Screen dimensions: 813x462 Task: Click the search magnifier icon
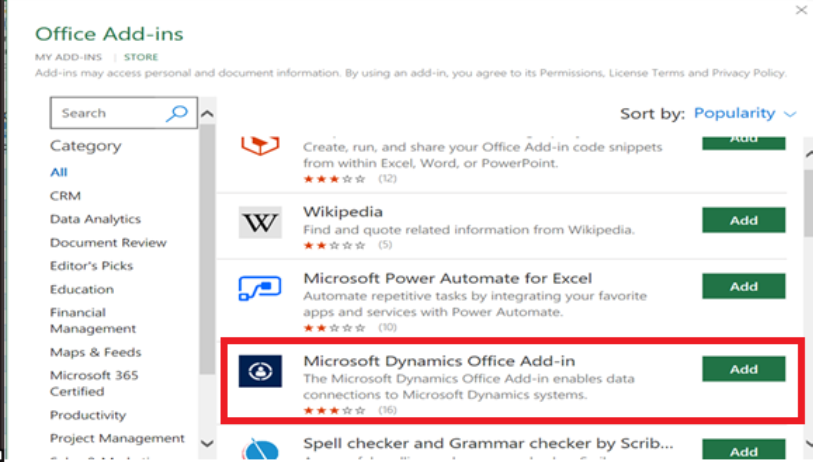(x=176, y=113)
